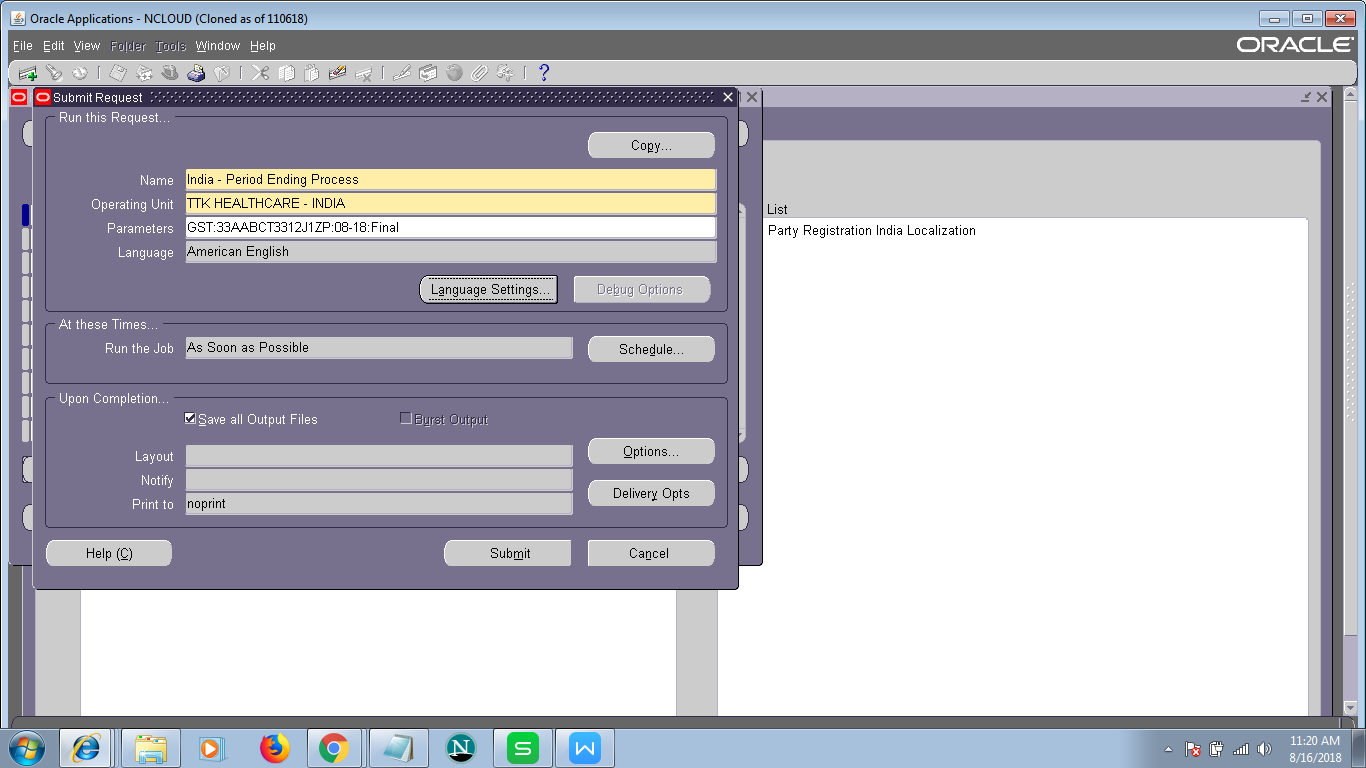This screenshot has width=1366, height=768.
Task: Select Party Registration India Localization in List
Action: [x=871, y=231]
